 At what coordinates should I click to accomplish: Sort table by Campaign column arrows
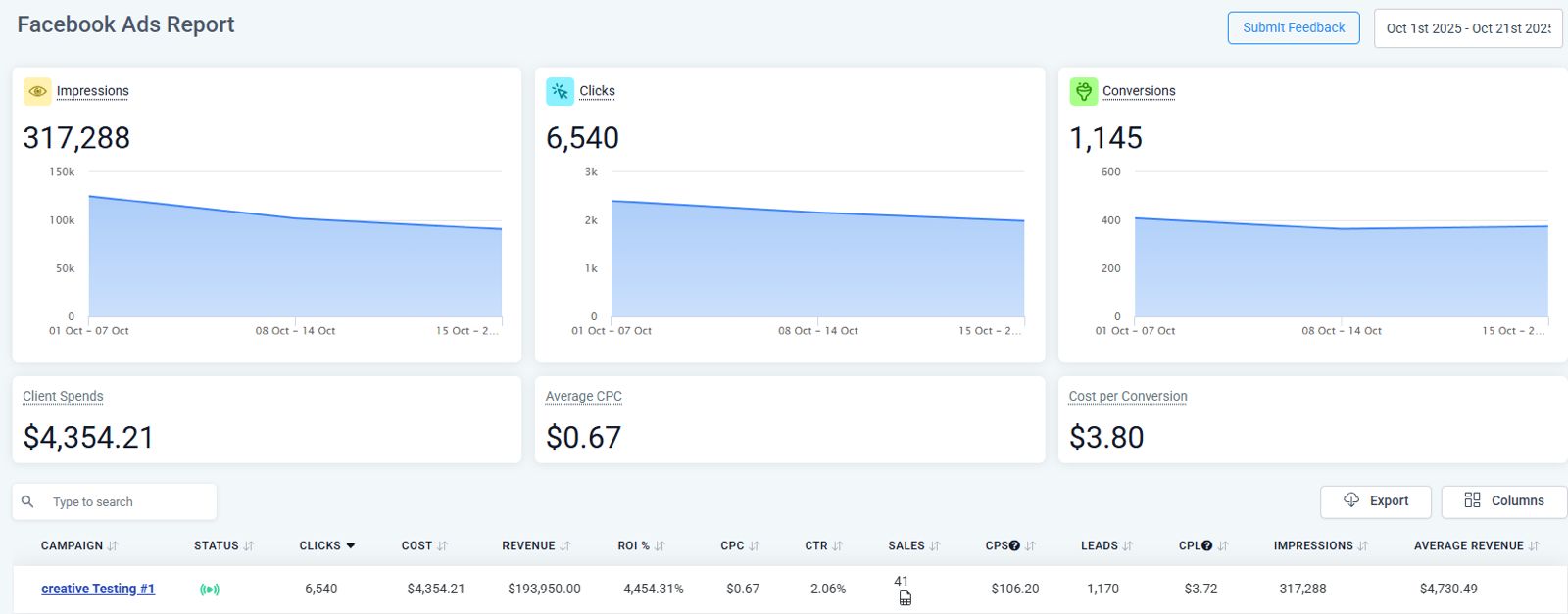coord(113,545)
